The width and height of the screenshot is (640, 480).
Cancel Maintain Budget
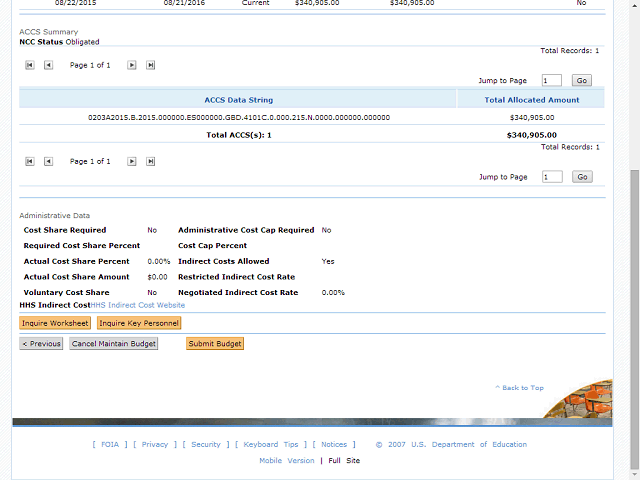tap(113, 344)
